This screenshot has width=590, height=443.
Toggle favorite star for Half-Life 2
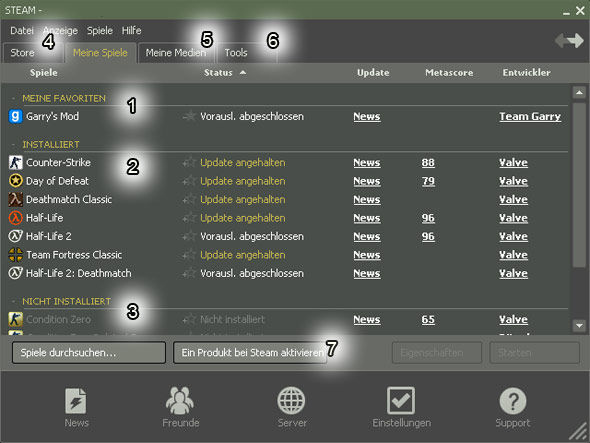pyautogui.click(x=189, y=236)
